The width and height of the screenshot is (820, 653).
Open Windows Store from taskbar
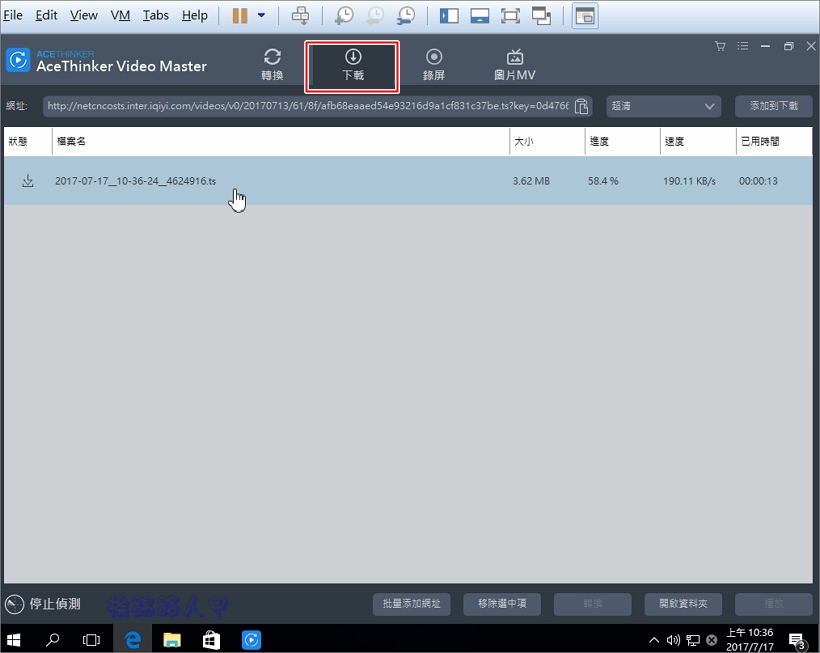point(211,639)
